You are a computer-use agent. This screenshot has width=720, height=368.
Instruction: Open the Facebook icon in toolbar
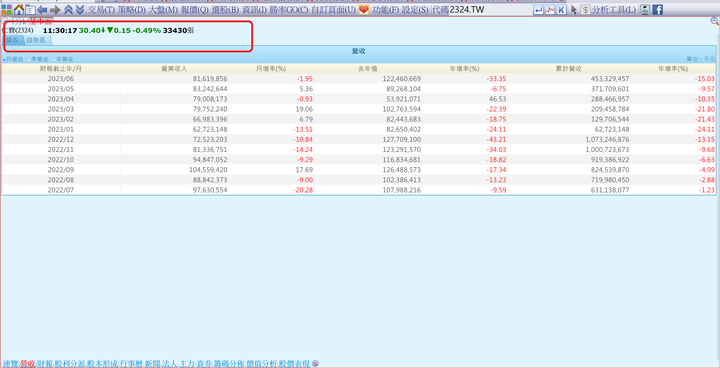(658, 10)
